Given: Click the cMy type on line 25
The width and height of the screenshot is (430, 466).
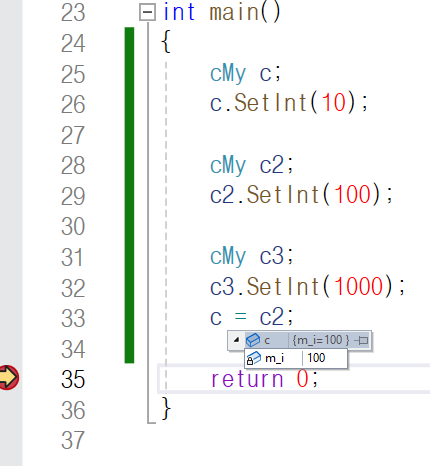Looking at the screenshot, I should click(x=228, y=73).
